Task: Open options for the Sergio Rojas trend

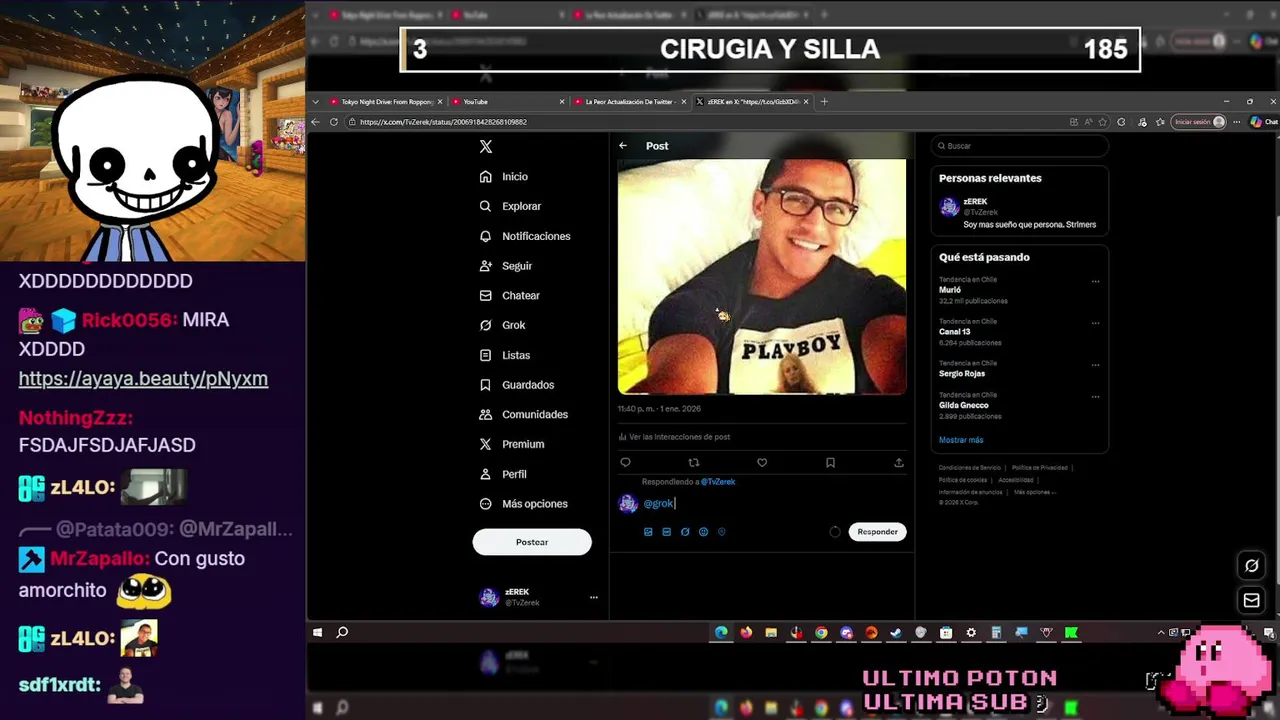Action: pos(1095,366)
